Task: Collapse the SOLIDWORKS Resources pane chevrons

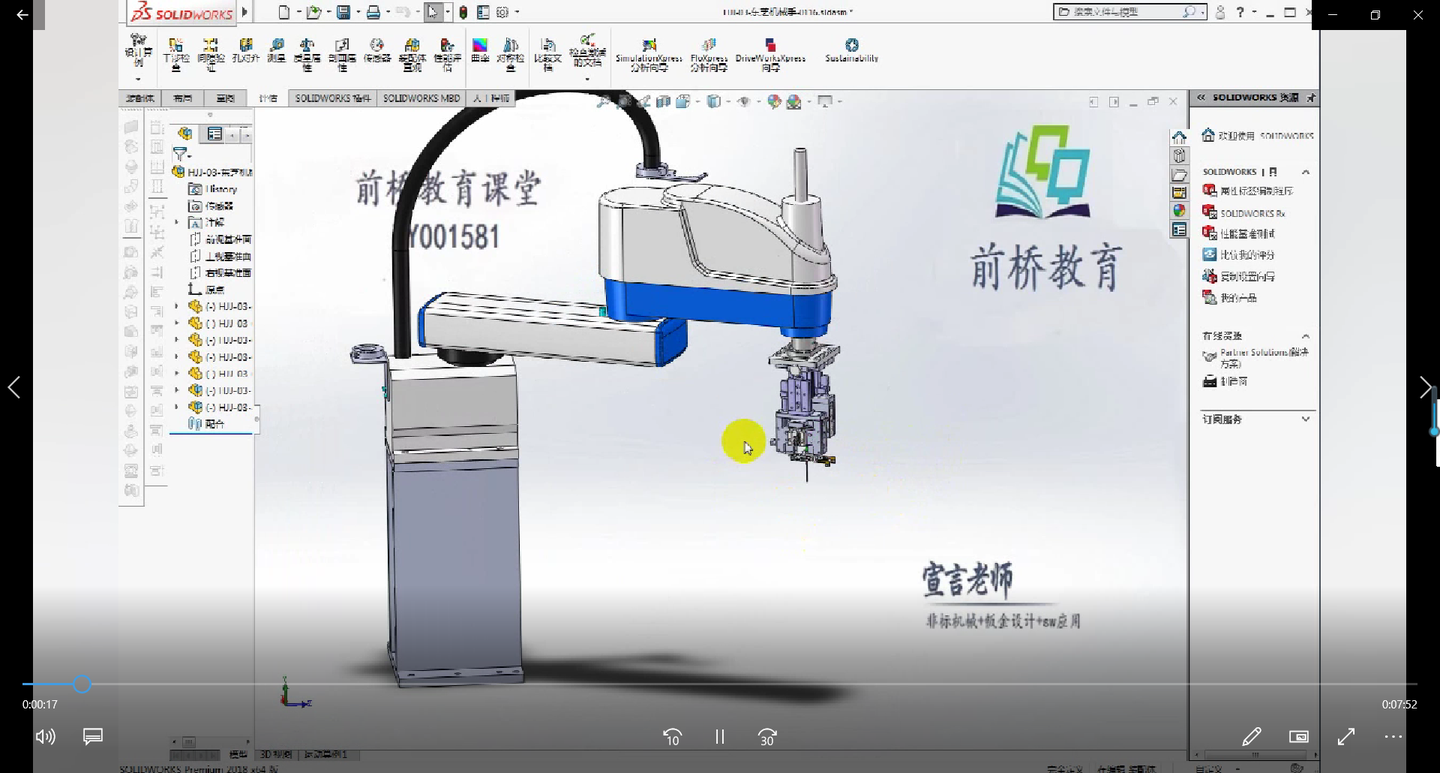Action: 1200,98
